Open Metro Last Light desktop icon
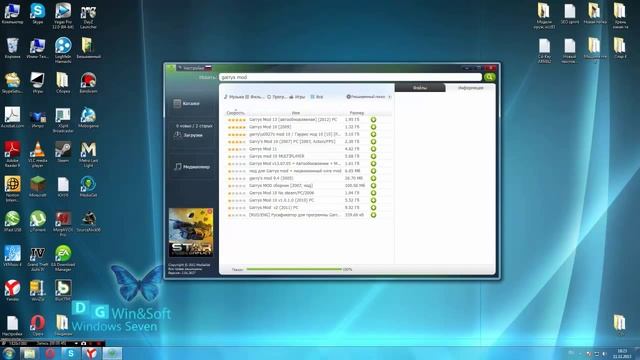Viewport: 640px width, 360px height. 88,154
